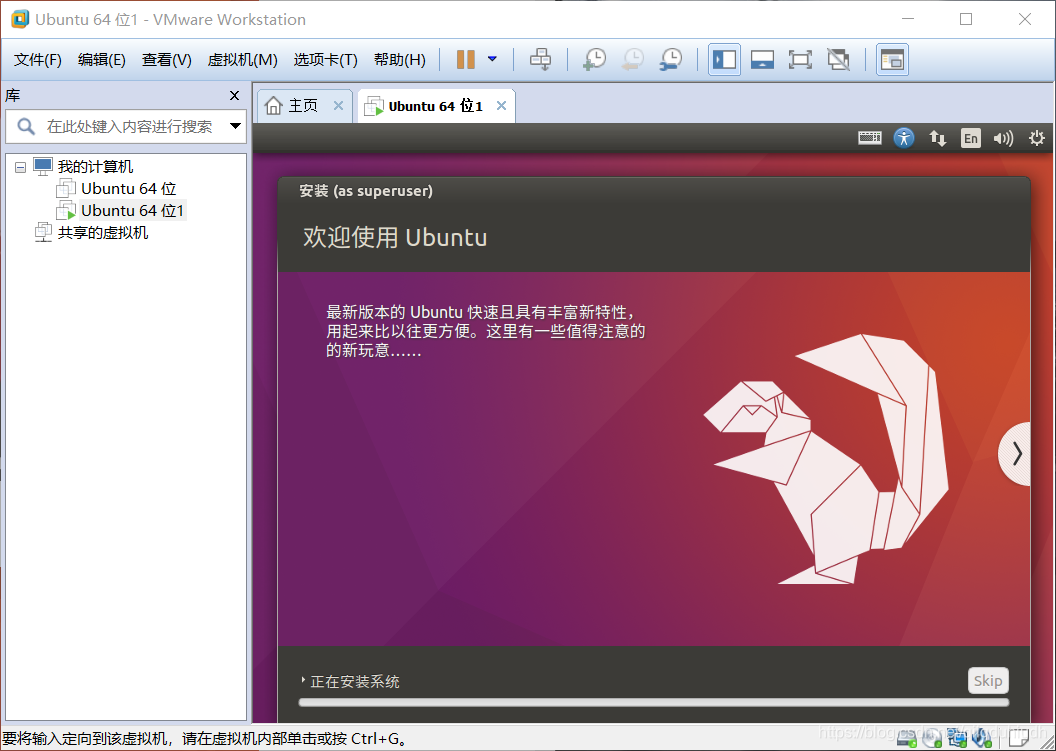Click the Skip button in installer
1056x751 pixels.
pyautogui.click(x=988, y=680)
